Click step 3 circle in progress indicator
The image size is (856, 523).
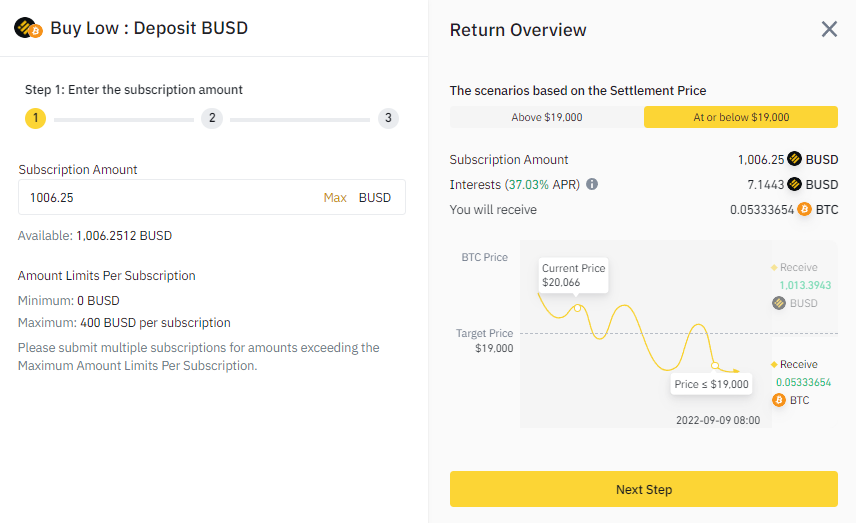(388, 119)
